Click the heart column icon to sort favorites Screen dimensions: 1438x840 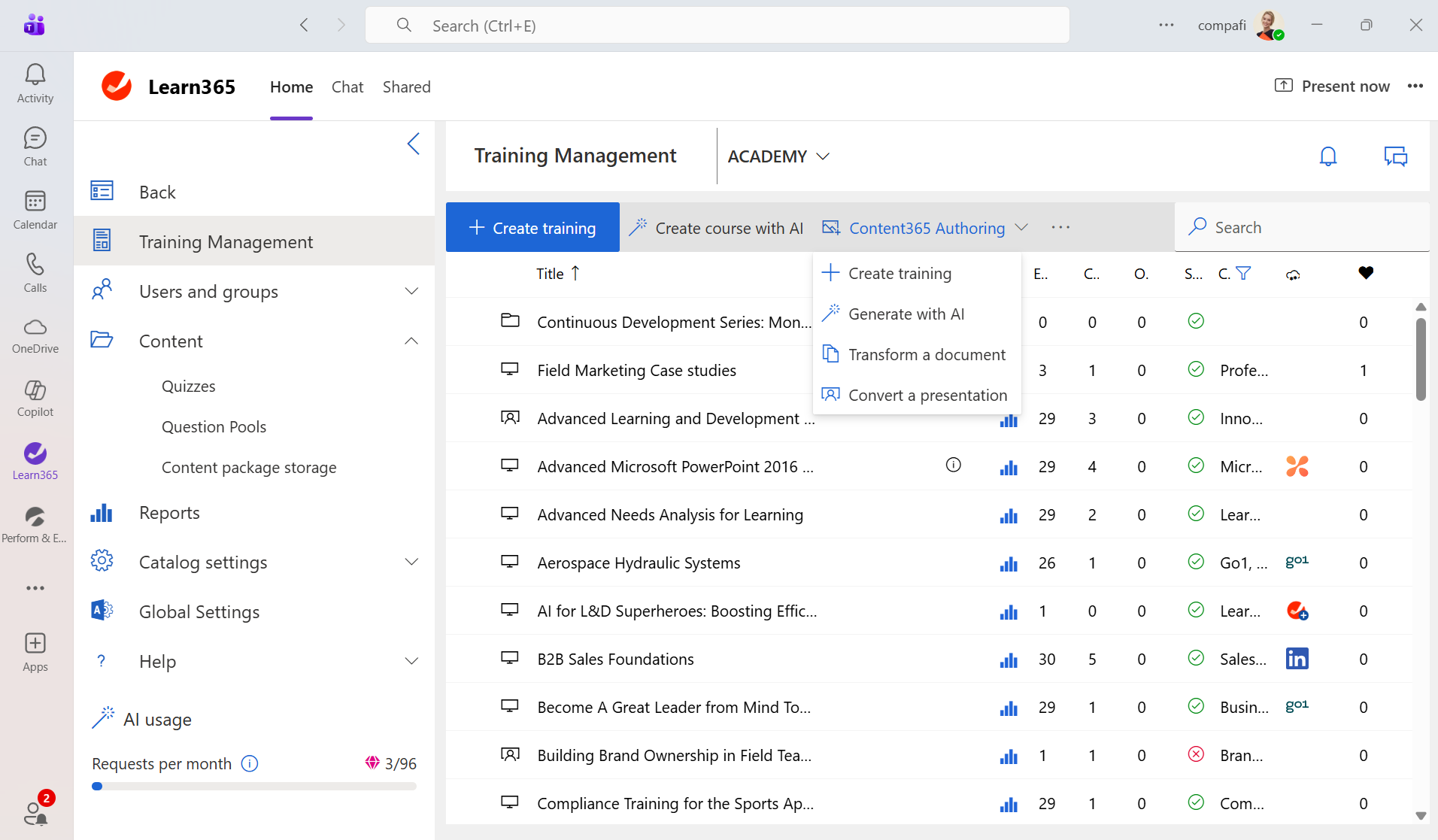point(1366,273)
